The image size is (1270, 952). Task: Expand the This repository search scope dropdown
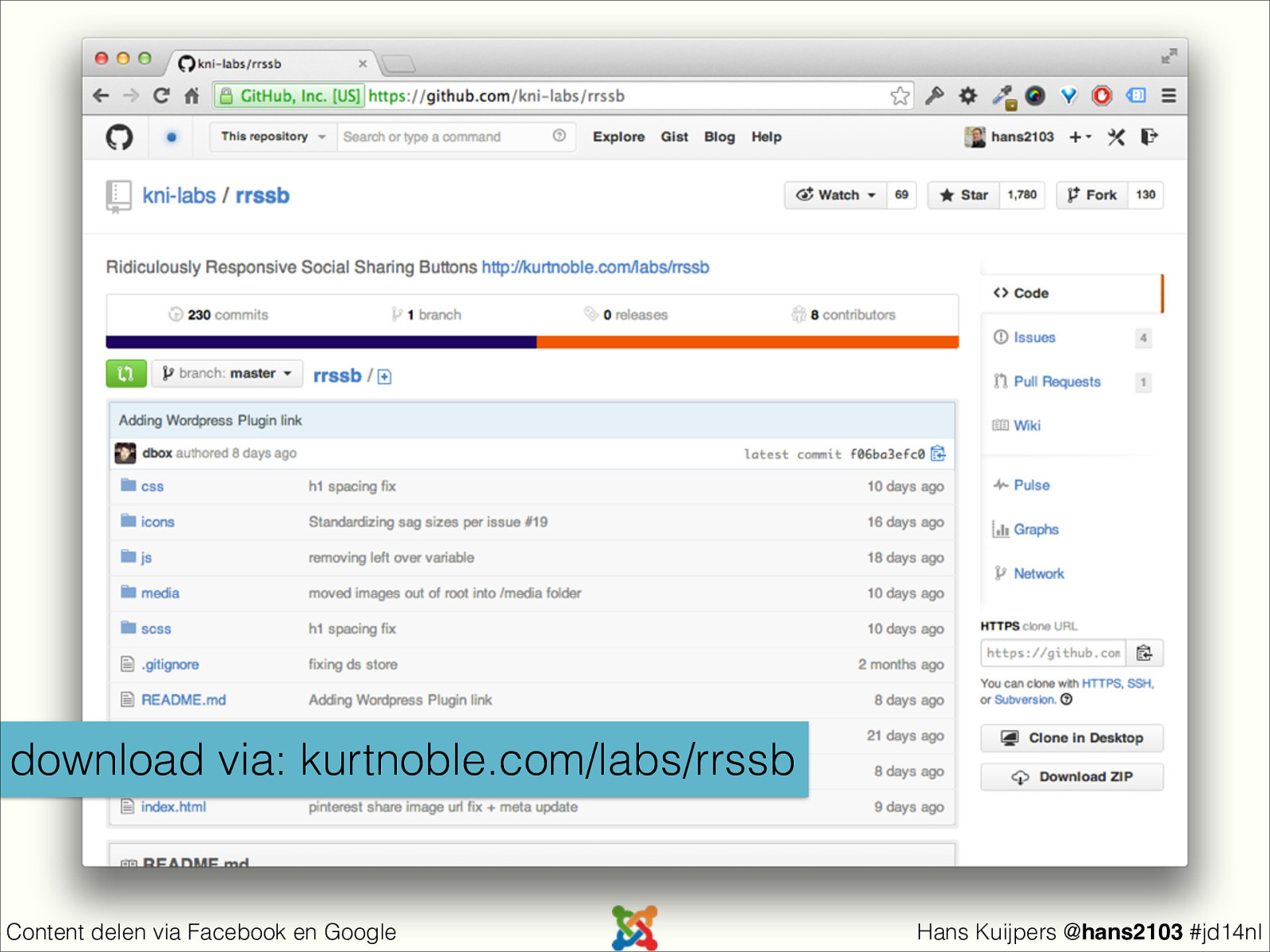[x=273, y=136]
